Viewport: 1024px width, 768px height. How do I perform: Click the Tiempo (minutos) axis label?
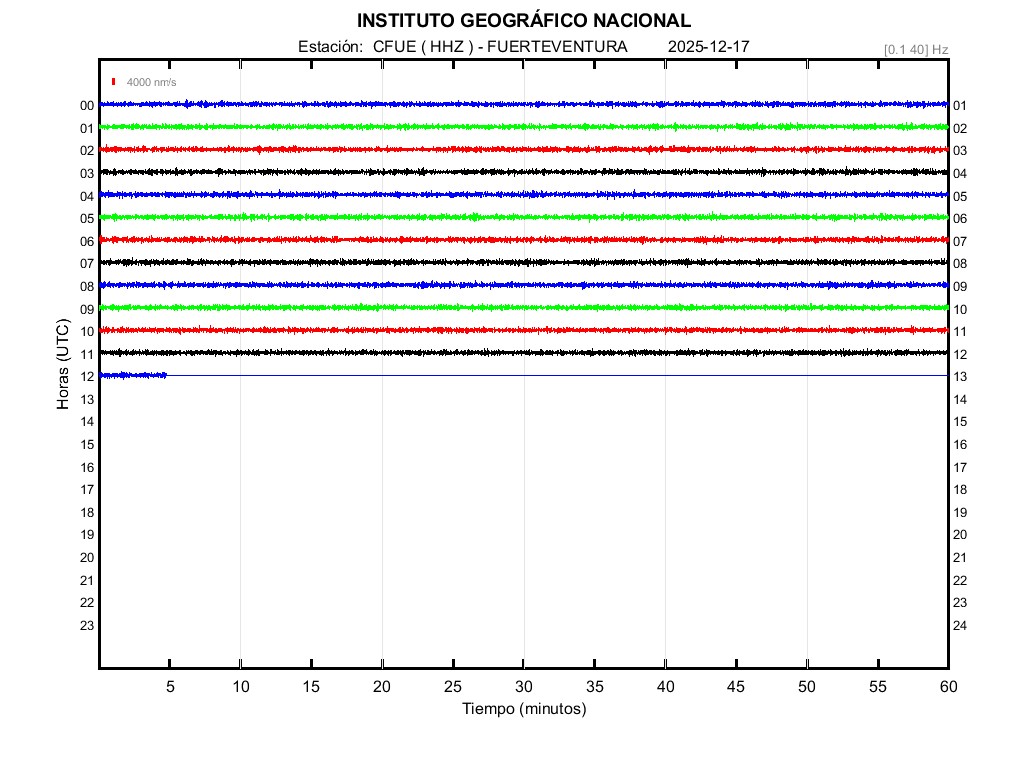[523, 709]
